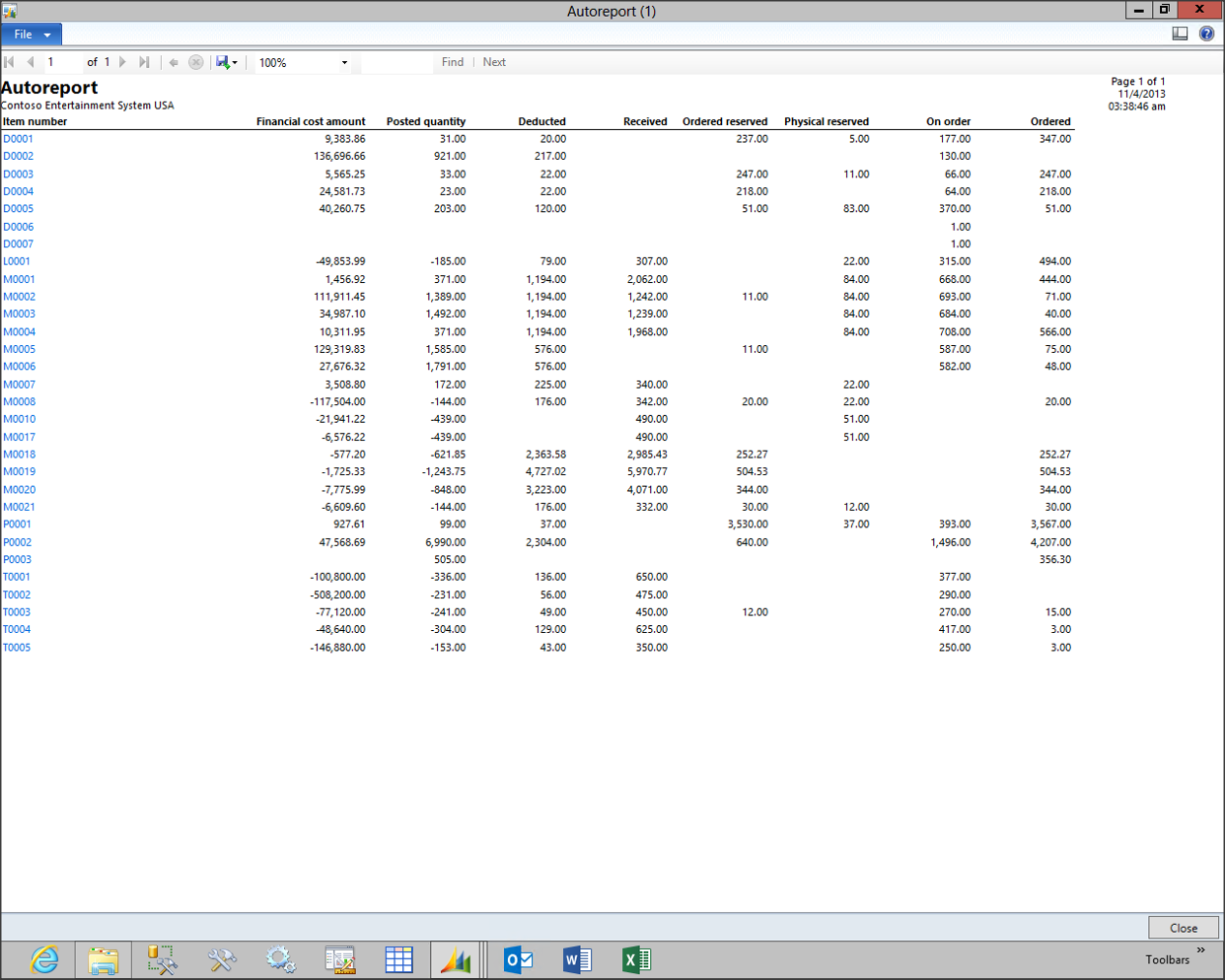Click the Find text in toolbar

click(453, 62)
